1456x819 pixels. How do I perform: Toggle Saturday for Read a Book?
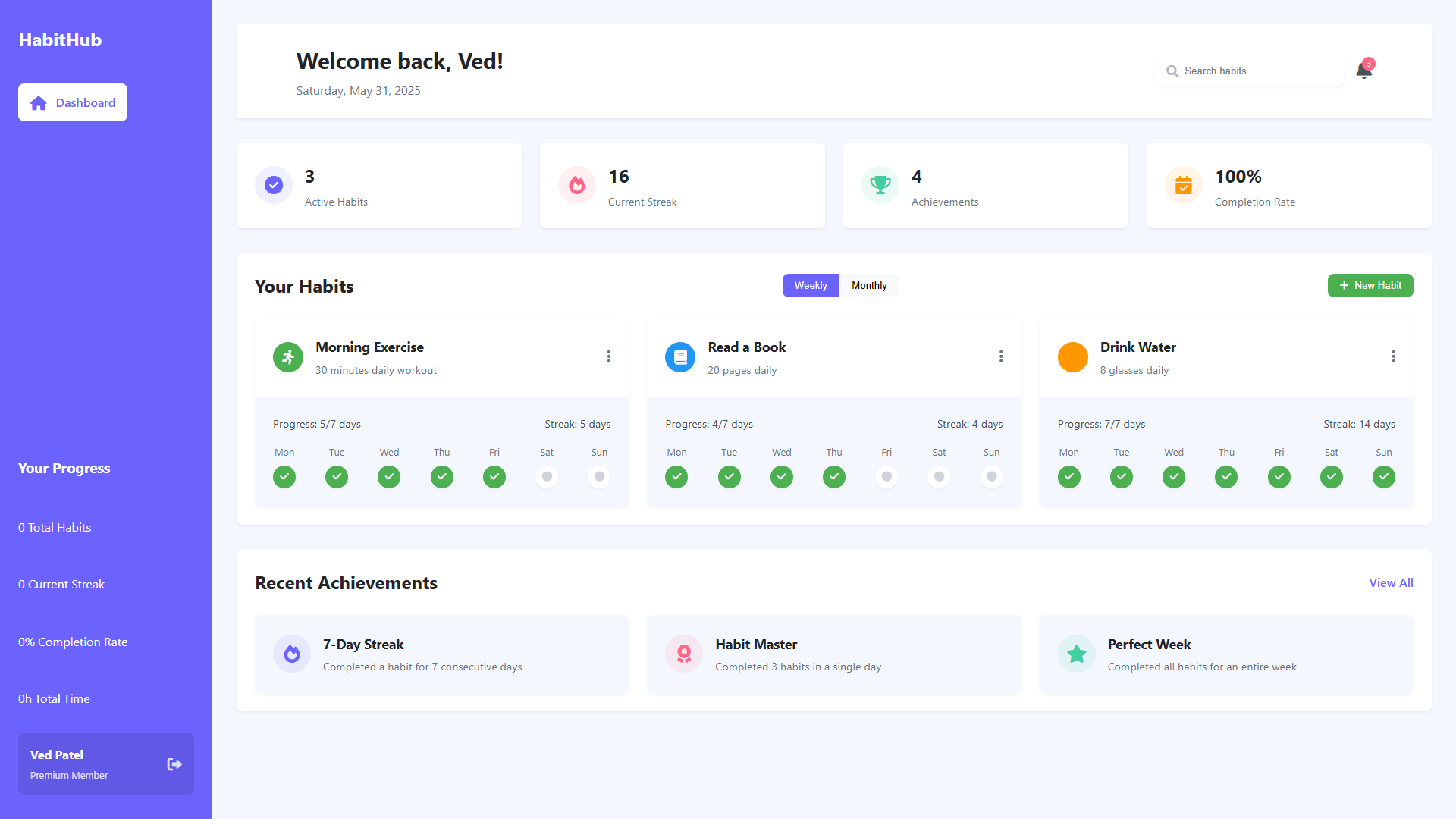[939, 477]
